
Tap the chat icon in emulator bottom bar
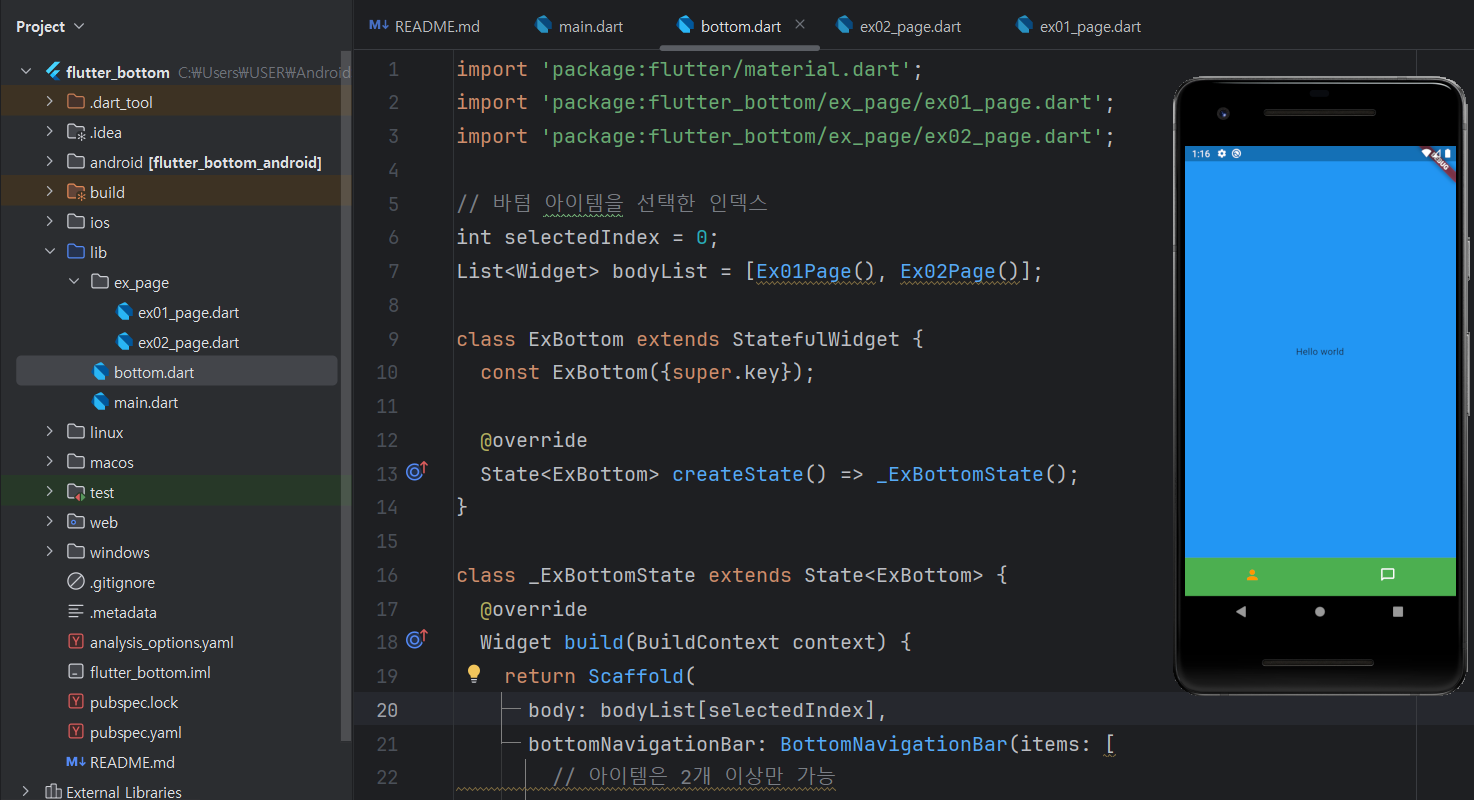coord(1387,575)
